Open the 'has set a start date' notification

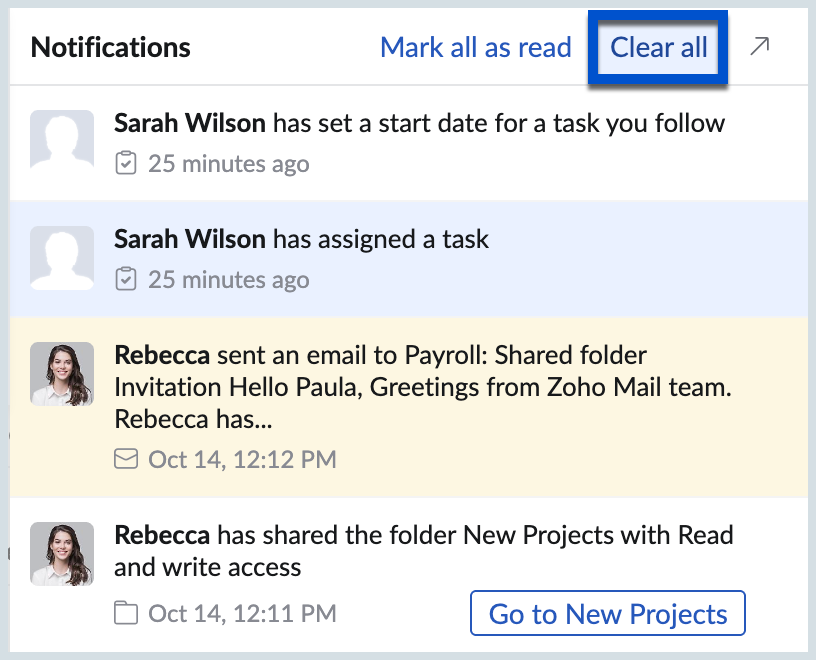[x=420, y=124]
